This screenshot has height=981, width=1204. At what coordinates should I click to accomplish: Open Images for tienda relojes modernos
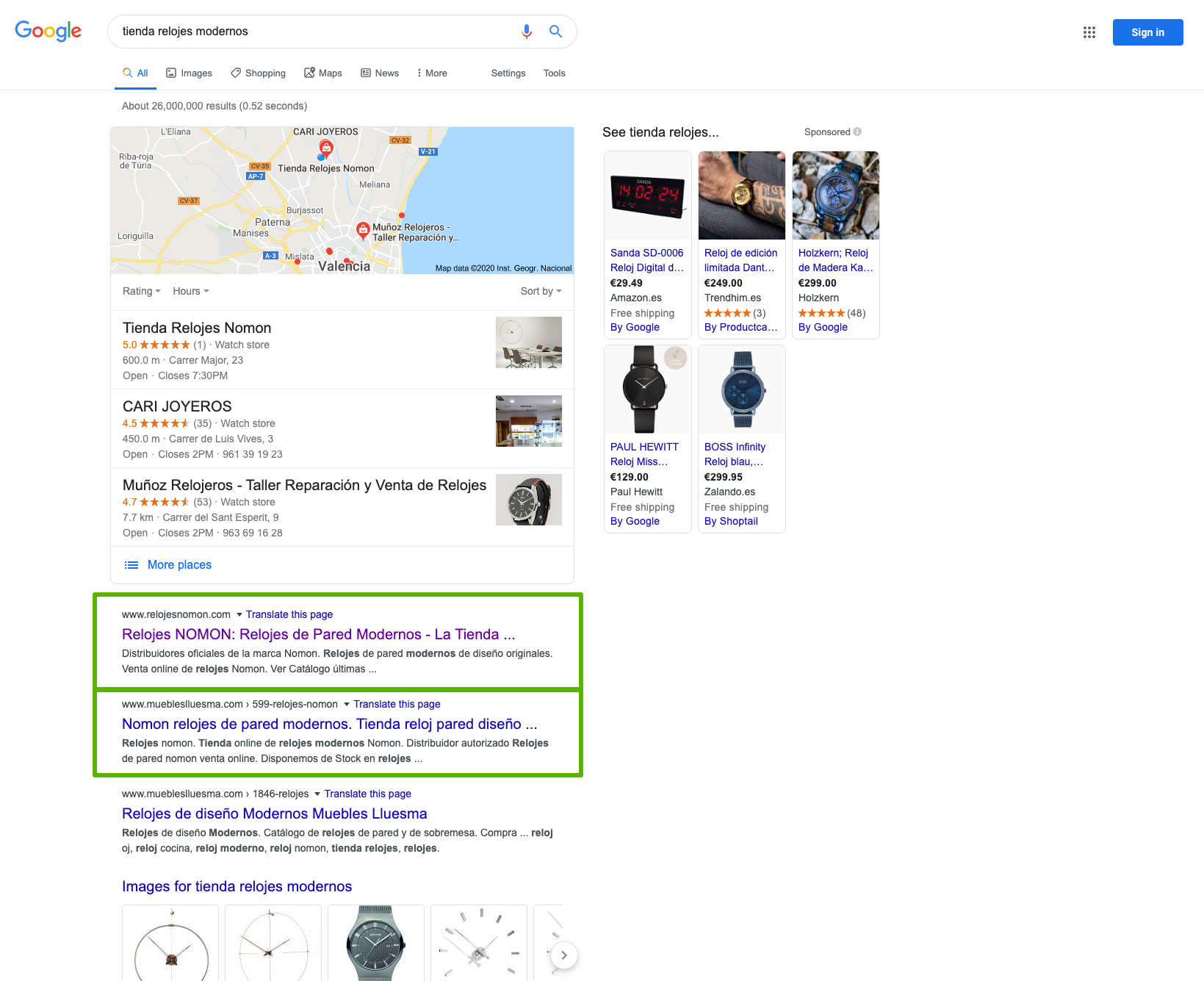237,887
